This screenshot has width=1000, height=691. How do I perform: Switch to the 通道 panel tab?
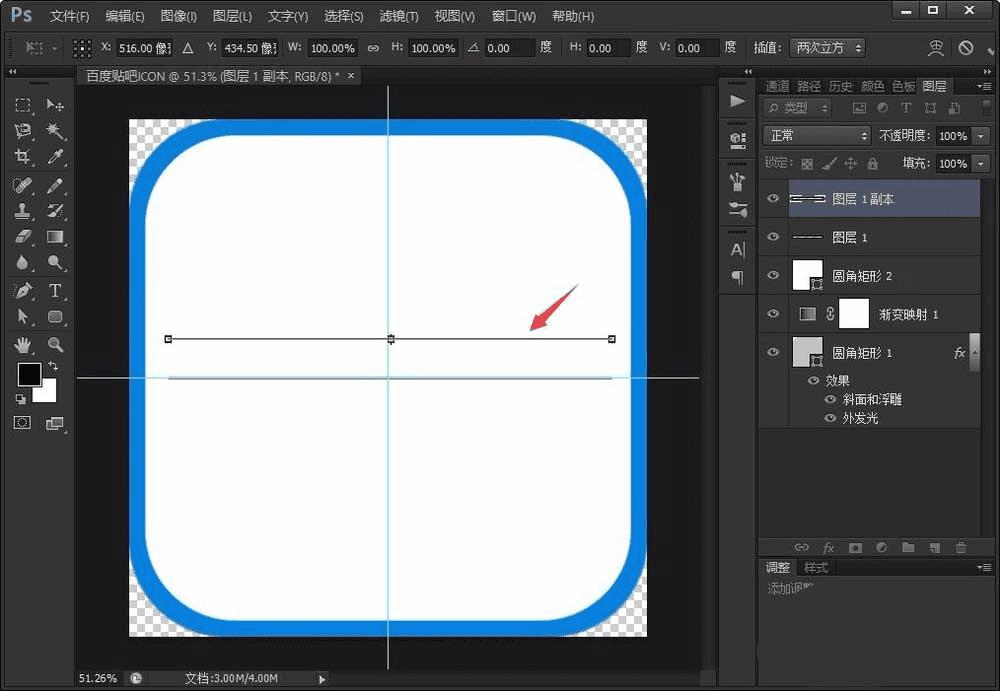point(777,86)
